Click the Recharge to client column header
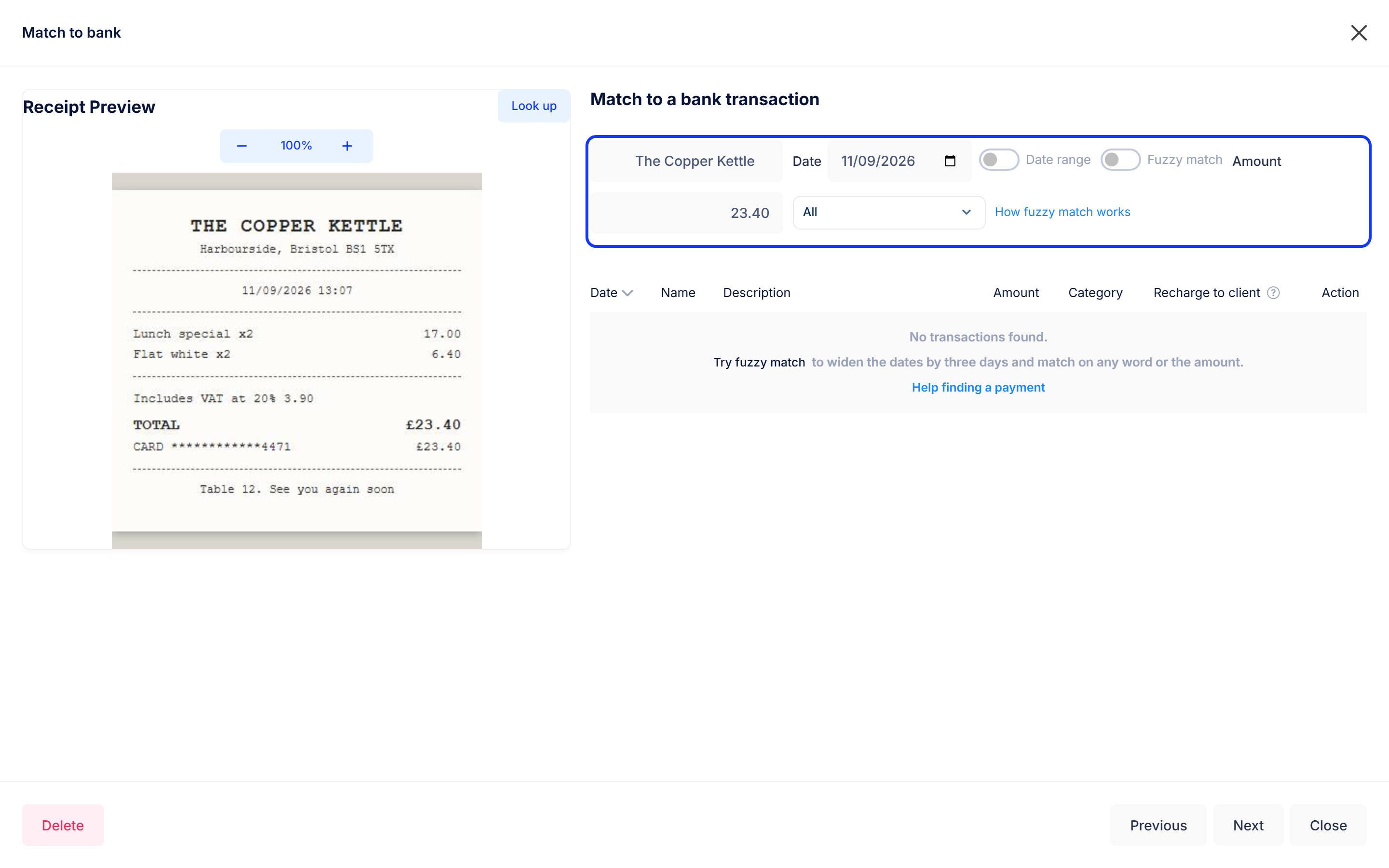This screenshot has width=1389, height=868. [1207, 293]
